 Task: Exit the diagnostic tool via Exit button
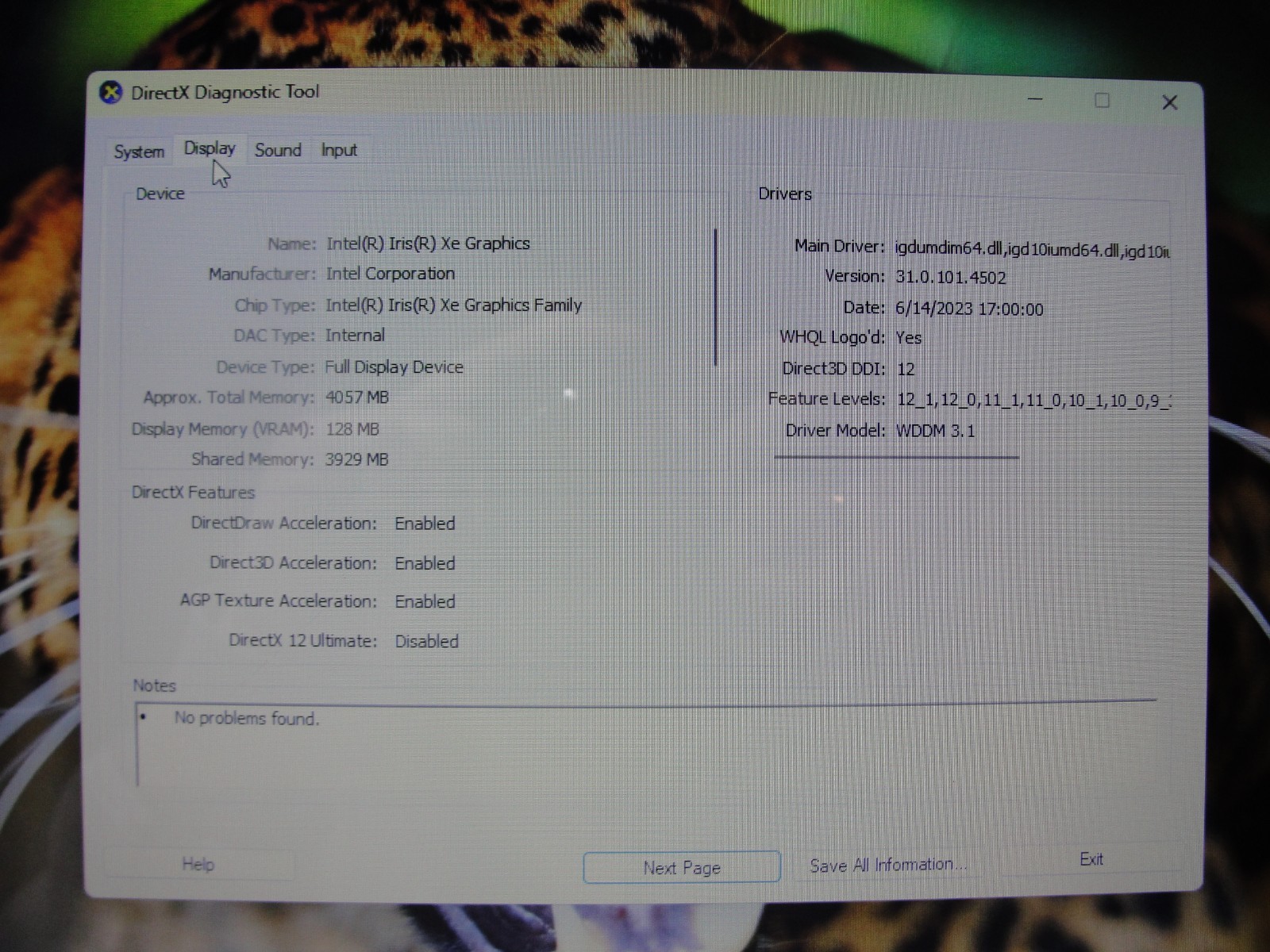(1091, 859)
